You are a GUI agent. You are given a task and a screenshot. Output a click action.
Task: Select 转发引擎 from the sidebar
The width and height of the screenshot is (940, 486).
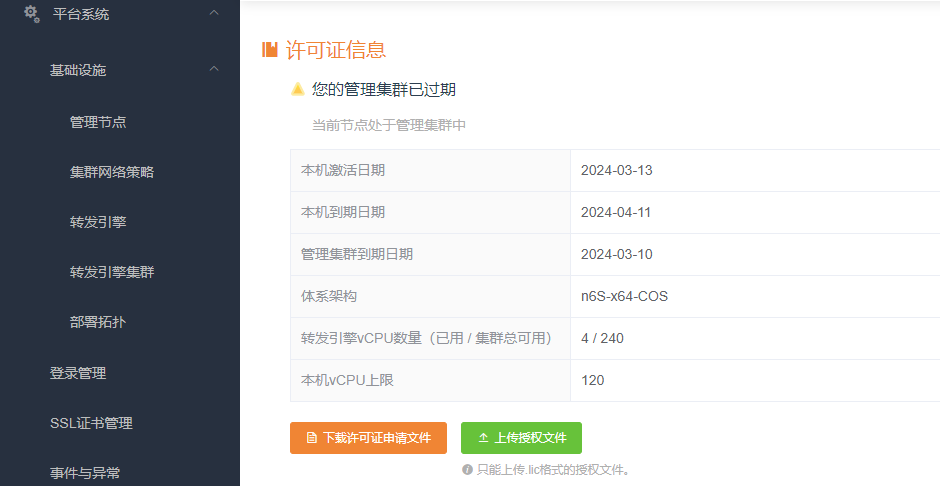point(98,222)
